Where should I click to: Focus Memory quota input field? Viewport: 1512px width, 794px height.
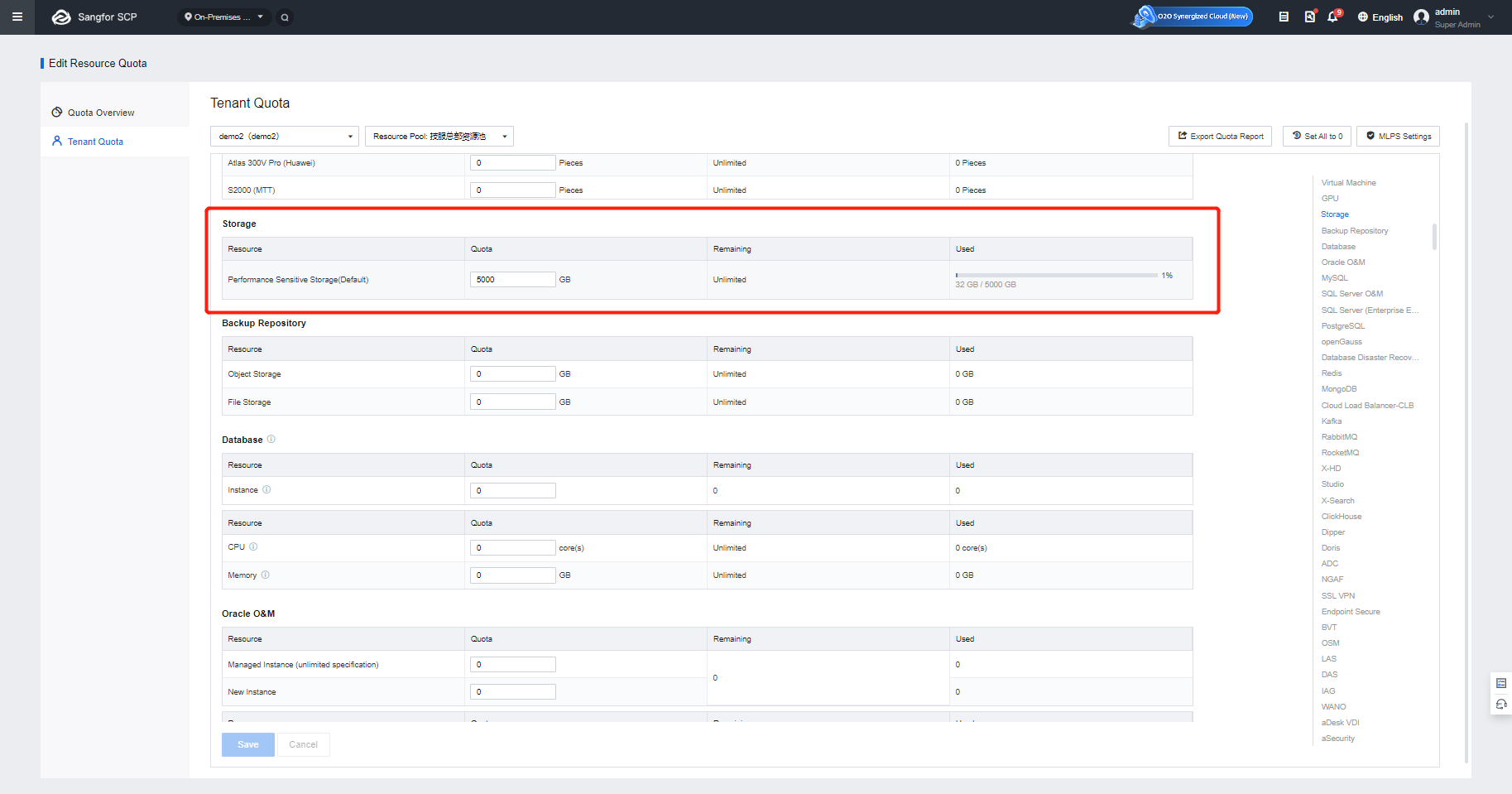click(x=513, y=575)
